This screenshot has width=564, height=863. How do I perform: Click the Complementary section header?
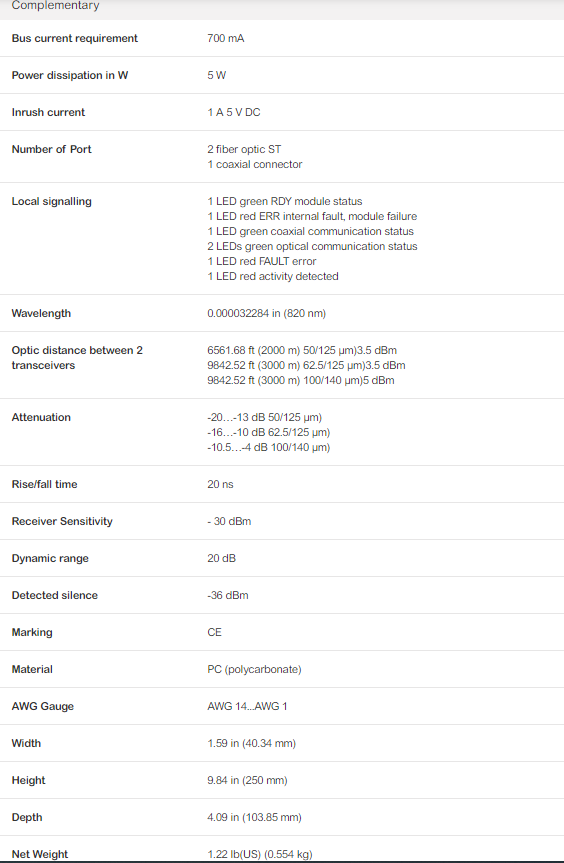coord(56,6)
